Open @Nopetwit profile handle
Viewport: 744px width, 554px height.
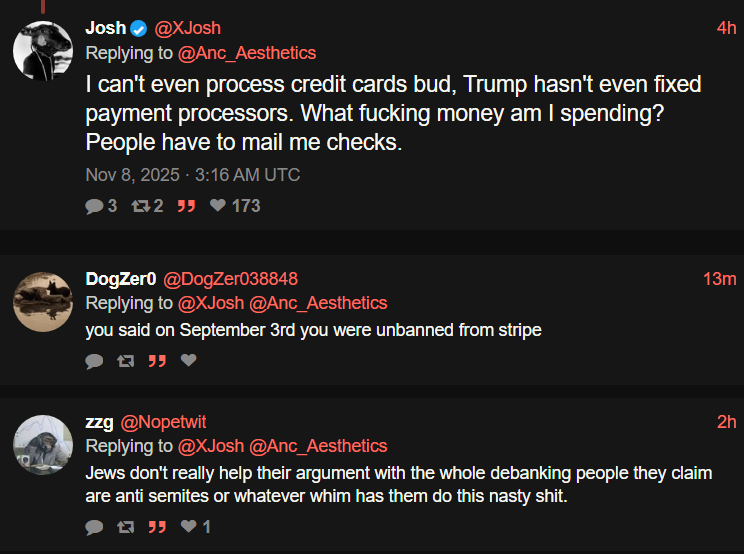[163, 422]
